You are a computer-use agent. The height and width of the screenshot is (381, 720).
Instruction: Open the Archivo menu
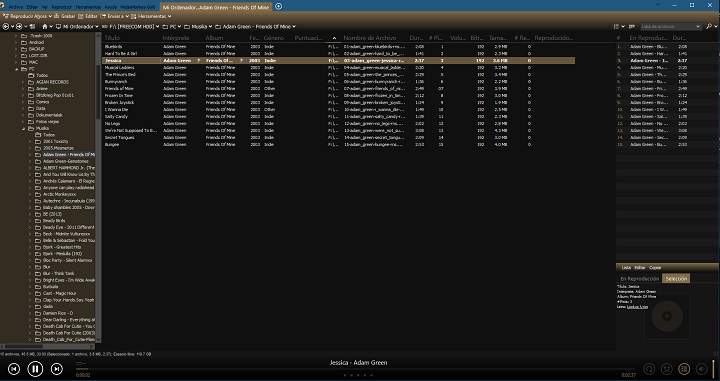pos(16,7)
